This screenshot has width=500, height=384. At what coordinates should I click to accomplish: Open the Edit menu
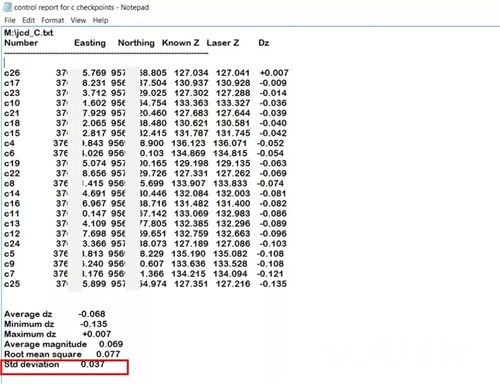pos(28,20)
